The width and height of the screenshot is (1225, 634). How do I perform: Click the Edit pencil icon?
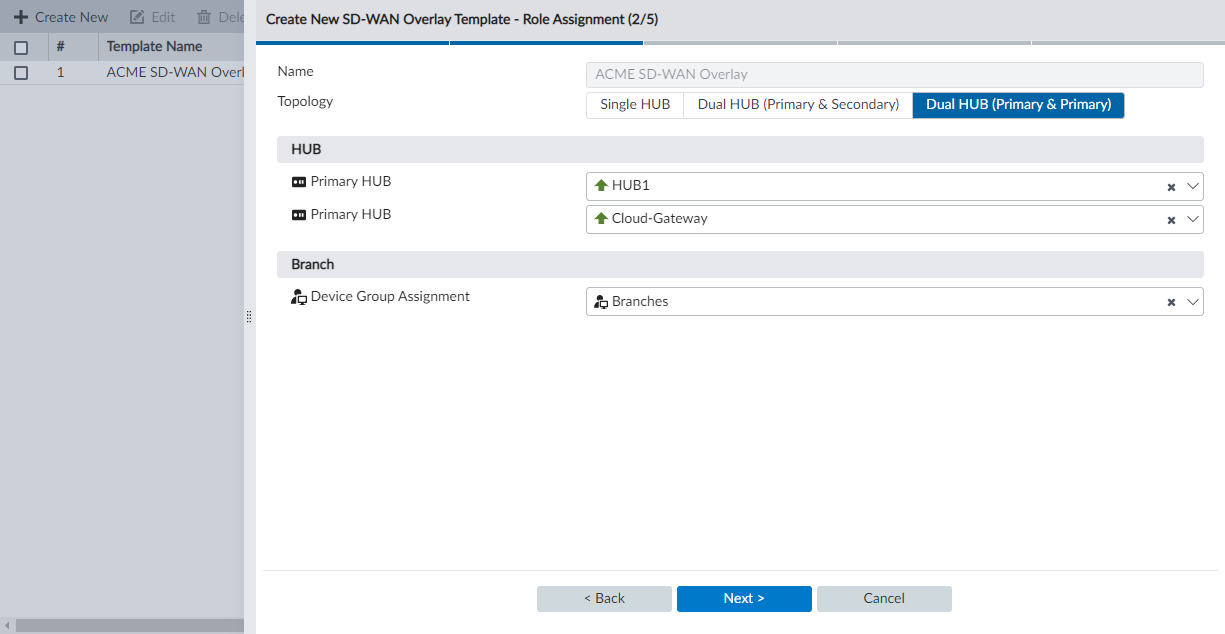coord(138,16)
